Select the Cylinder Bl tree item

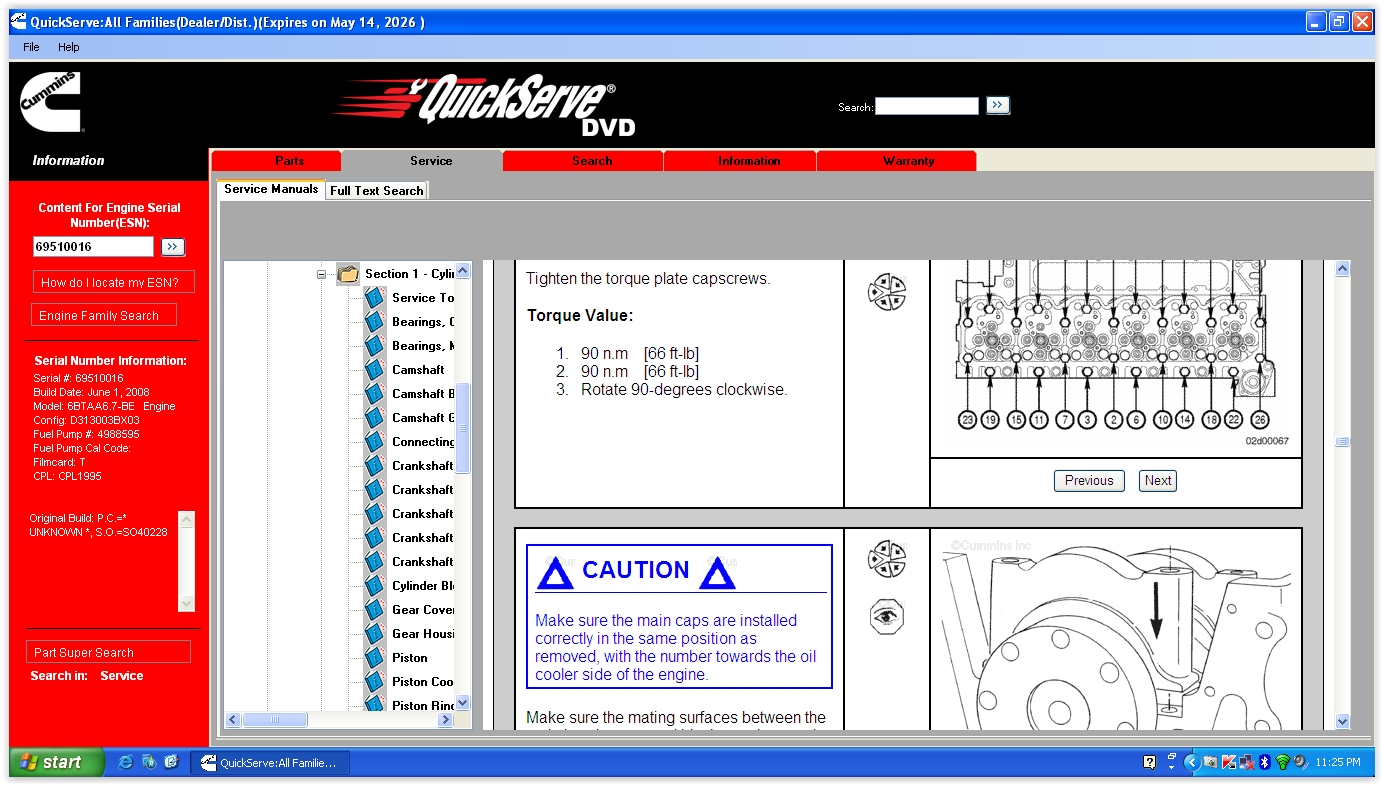(x=423, y=586)
